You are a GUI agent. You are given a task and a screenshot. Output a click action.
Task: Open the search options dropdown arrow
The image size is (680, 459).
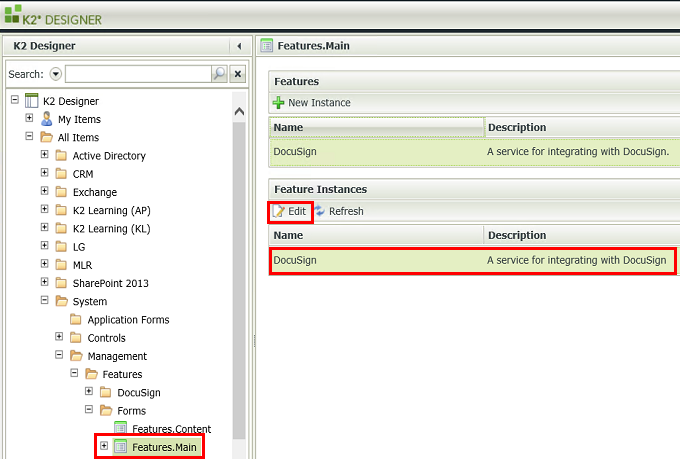(56, 74)
